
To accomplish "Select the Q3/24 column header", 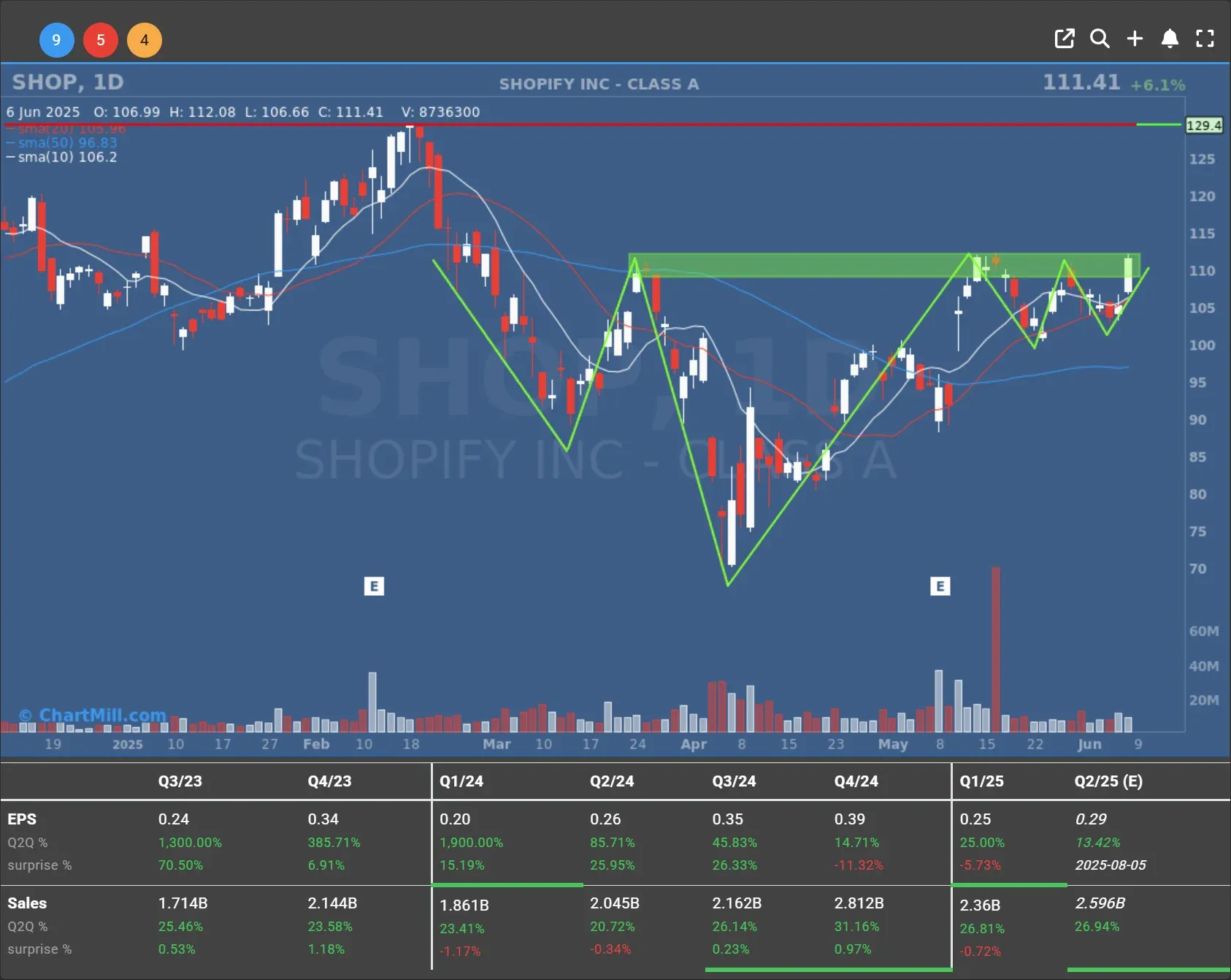I will pyautogui.click(x=735, y=781).
